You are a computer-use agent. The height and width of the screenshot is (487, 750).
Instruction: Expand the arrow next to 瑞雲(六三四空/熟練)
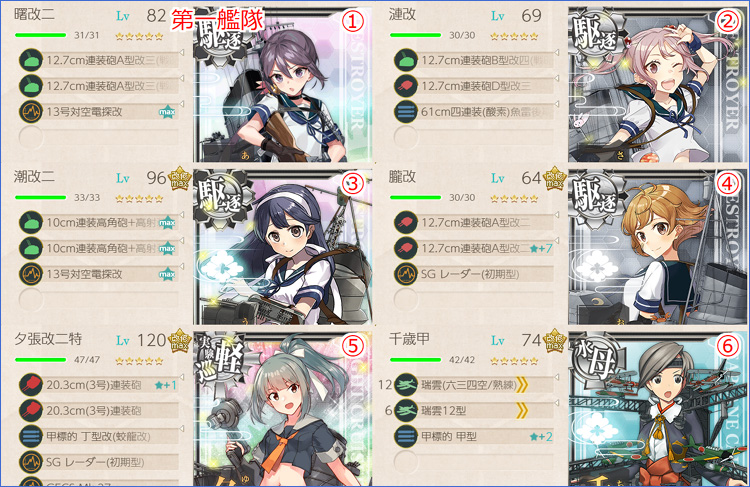tap(557, 377)
